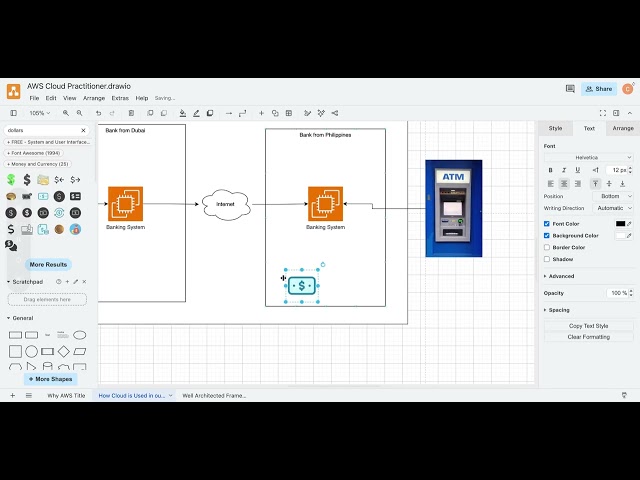Align text left
The image size is (640, 480).
click(x=551, y=184)
